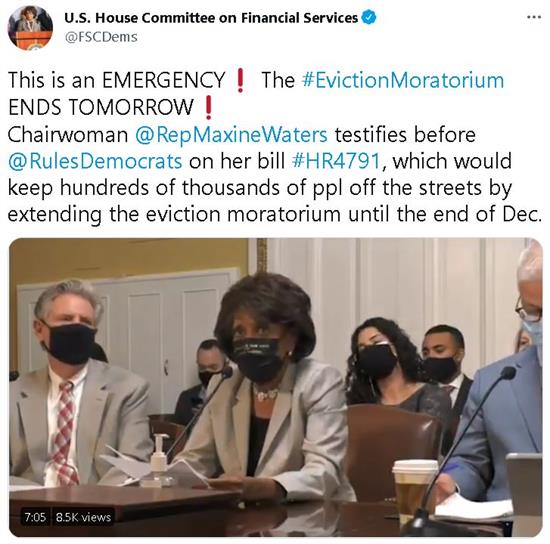This screenshot has height=544, width=550.
Task: Visit the @RulesDemocrats mention
Action: pos(95,161)
